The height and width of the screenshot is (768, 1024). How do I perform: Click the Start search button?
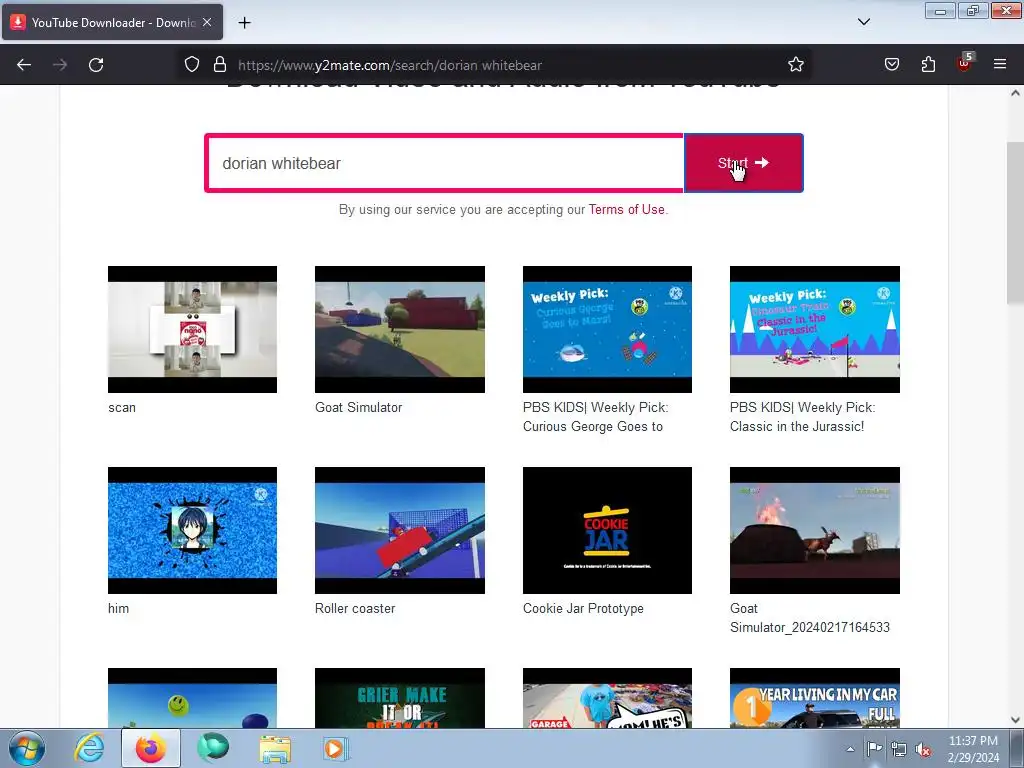(x=744, y=163)
